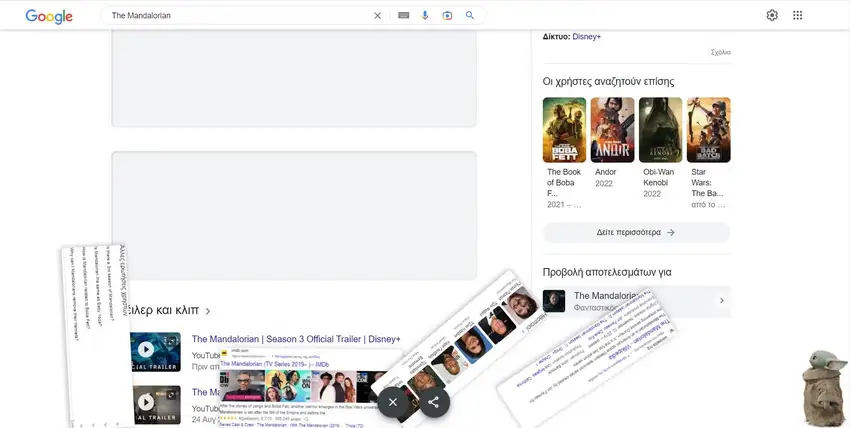Select The Book of Boba Fett poster
Screen dimensions: 850x428
(x=564, y=130)
